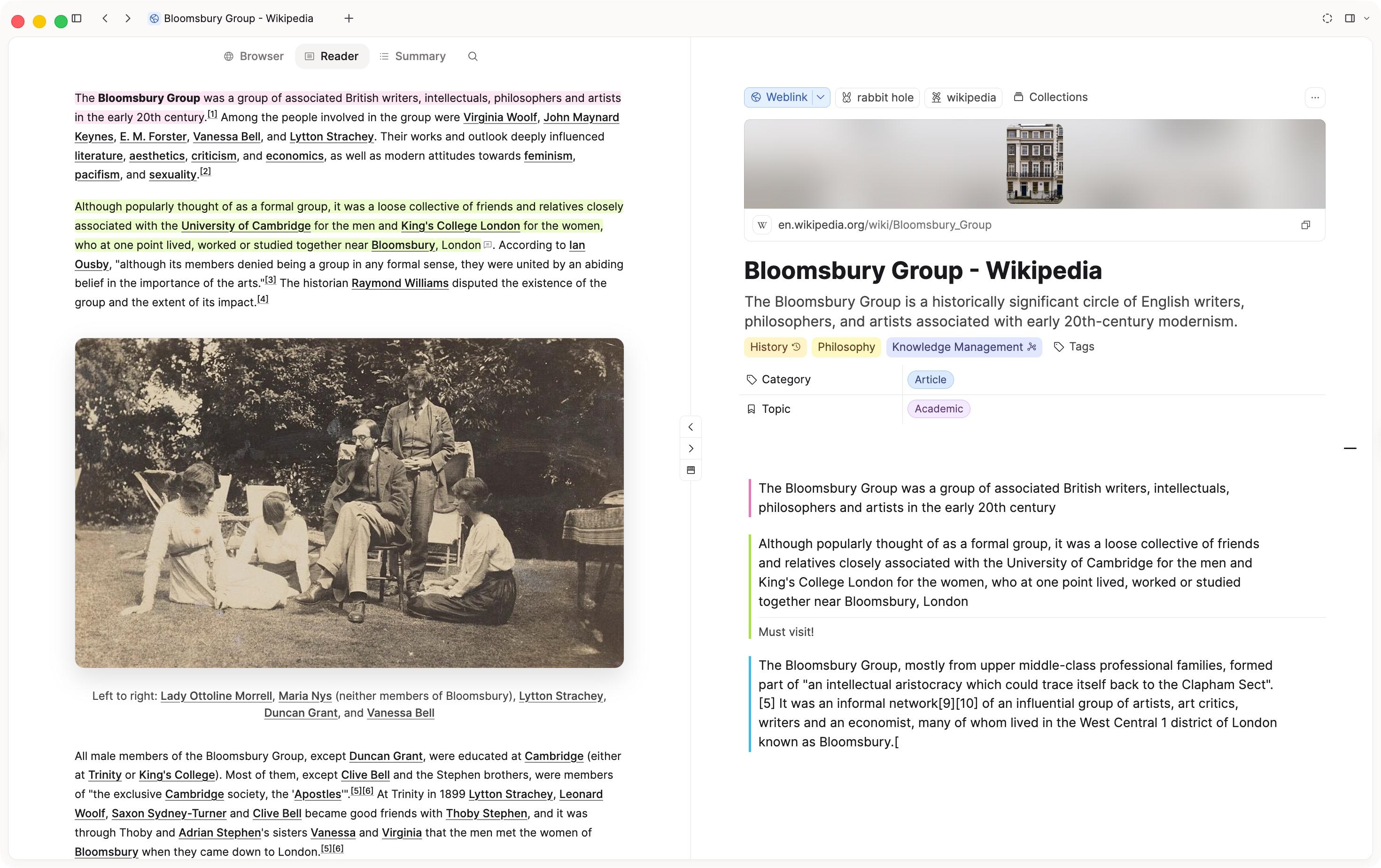Screen dimensions: 1381x868
Task: Toggle the right panel layout icon
Action: click(1350, 18)
